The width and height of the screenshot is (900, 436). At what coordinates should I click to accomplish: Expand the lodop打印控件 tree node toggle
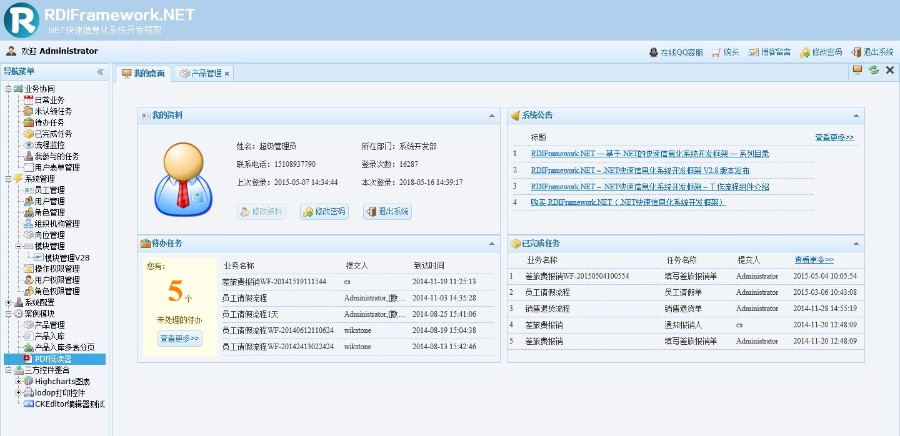(x=18, y=392)
